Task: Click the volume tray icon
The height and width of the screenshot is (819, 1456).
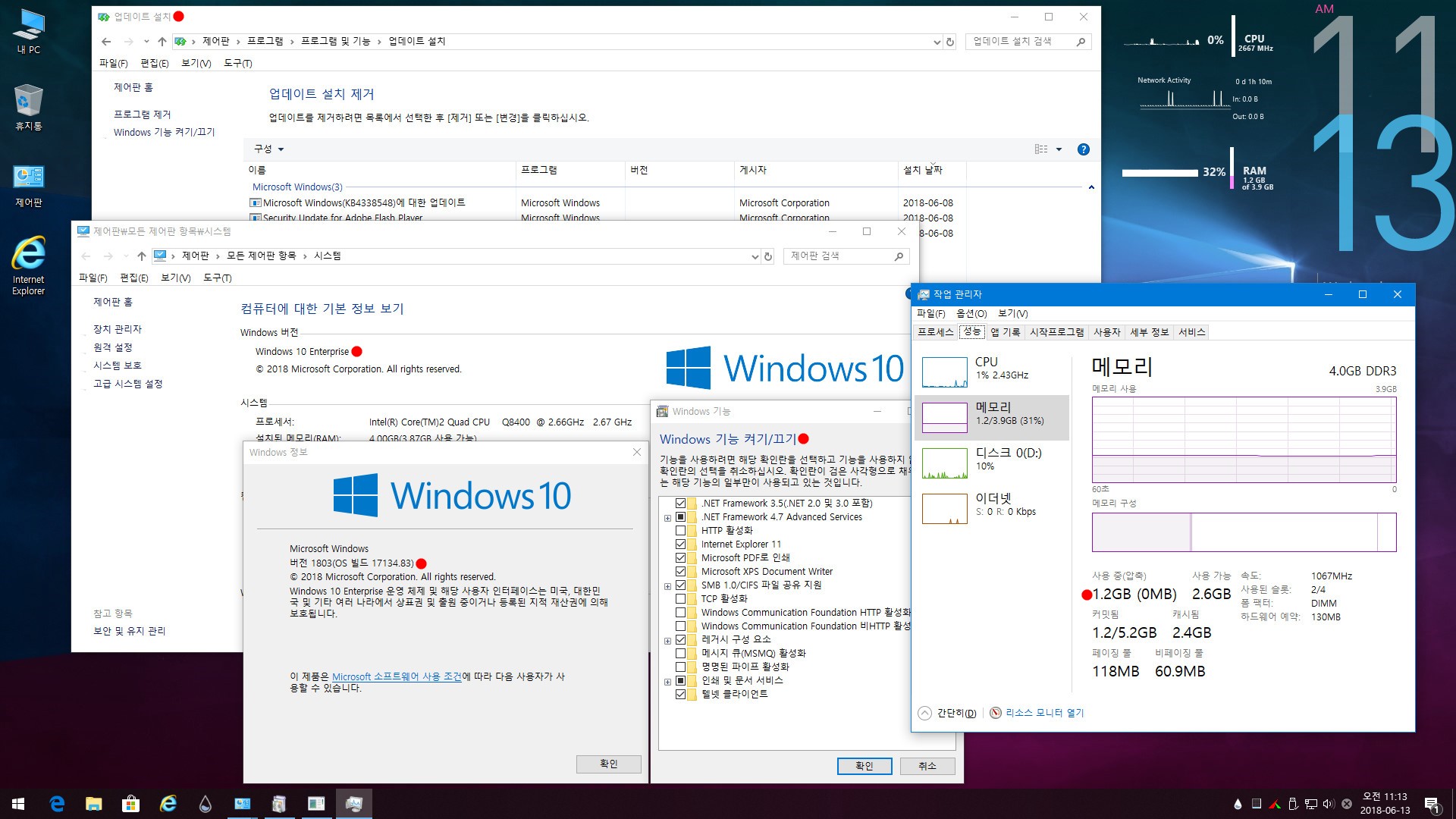Action: point(1329,804)
